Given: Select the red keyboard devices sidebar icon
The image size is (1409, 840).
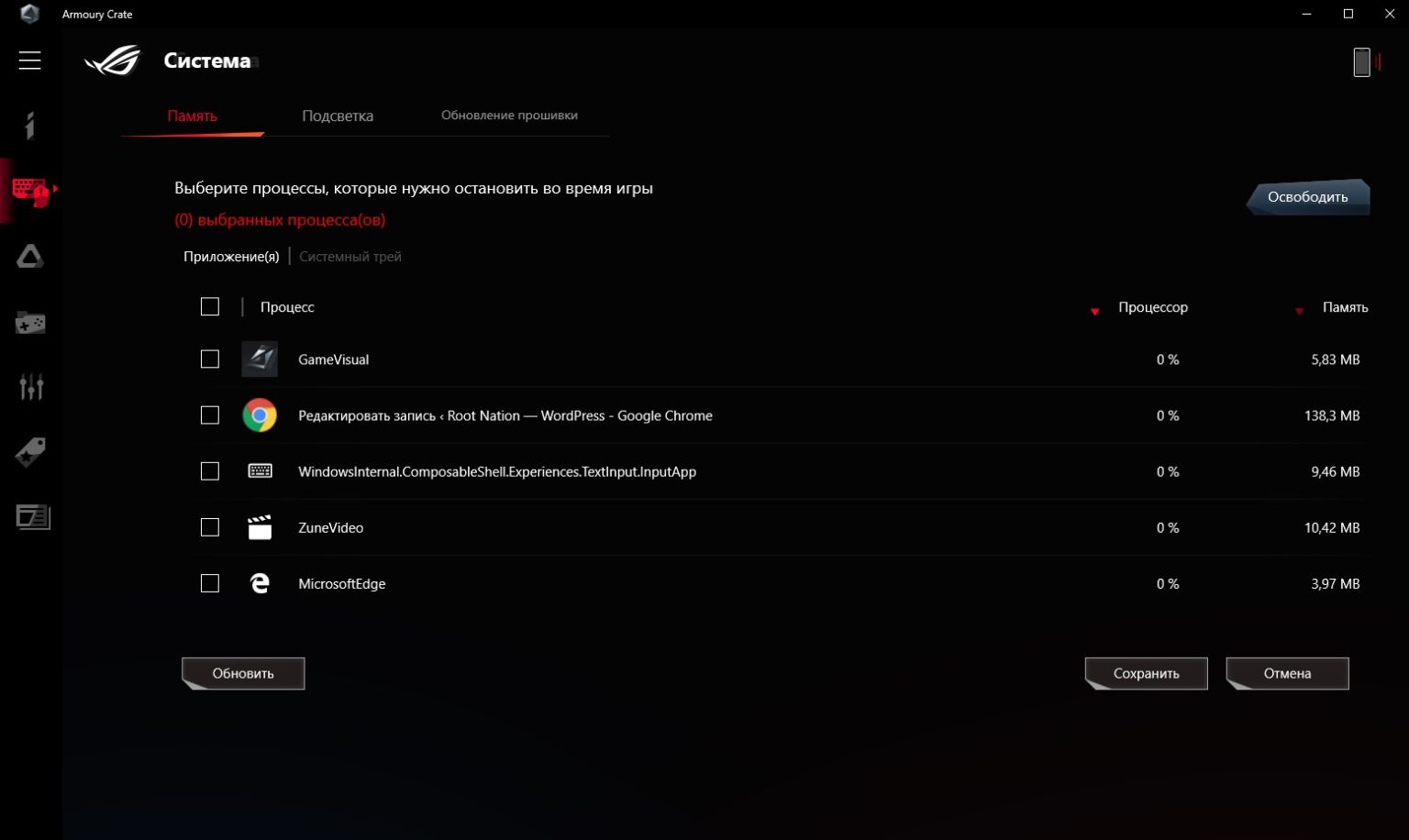Looking at the screenshot, I should (30, 192).
